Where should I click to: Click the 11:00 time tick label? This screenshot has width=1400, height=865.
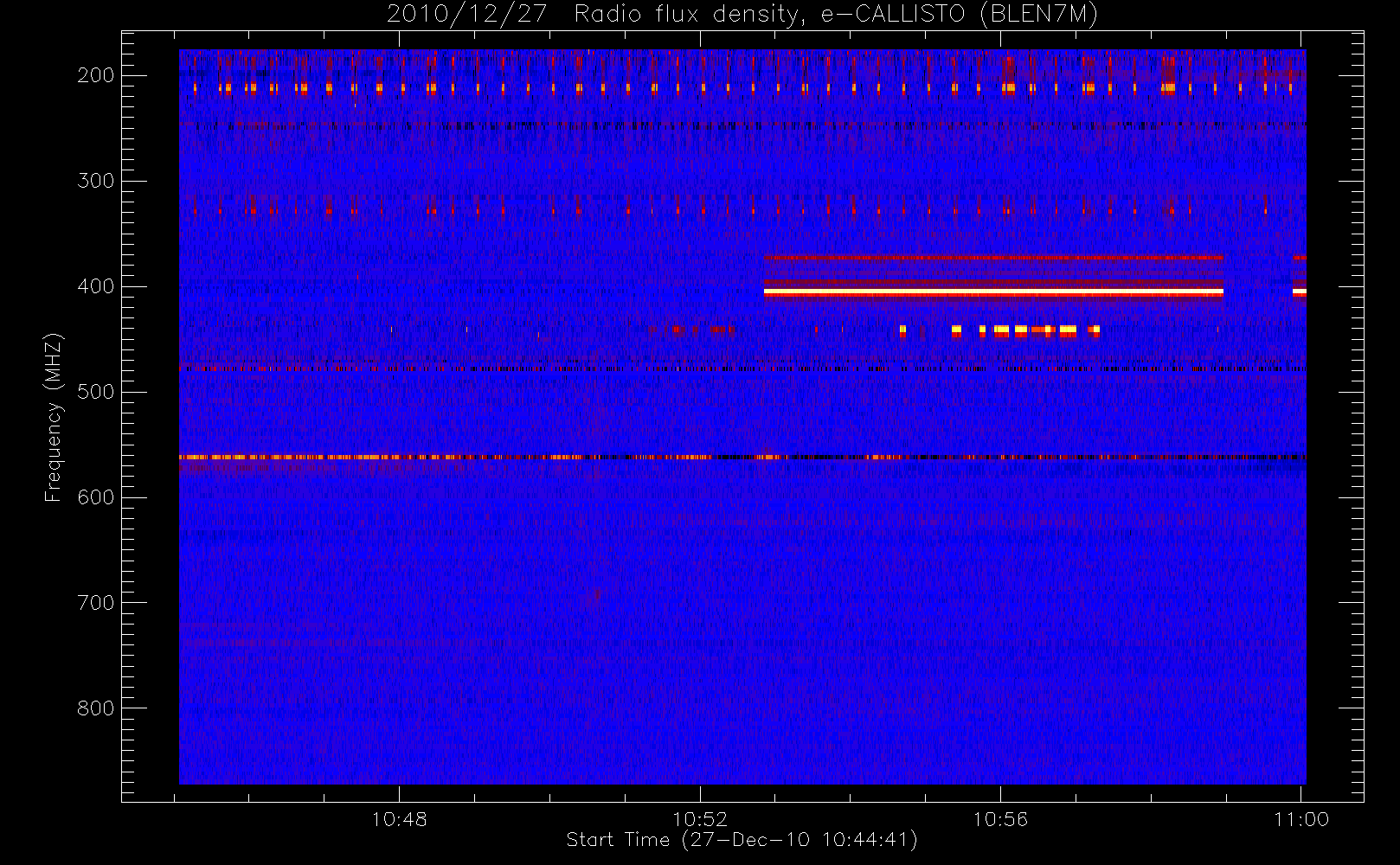tap(1301, 819)
